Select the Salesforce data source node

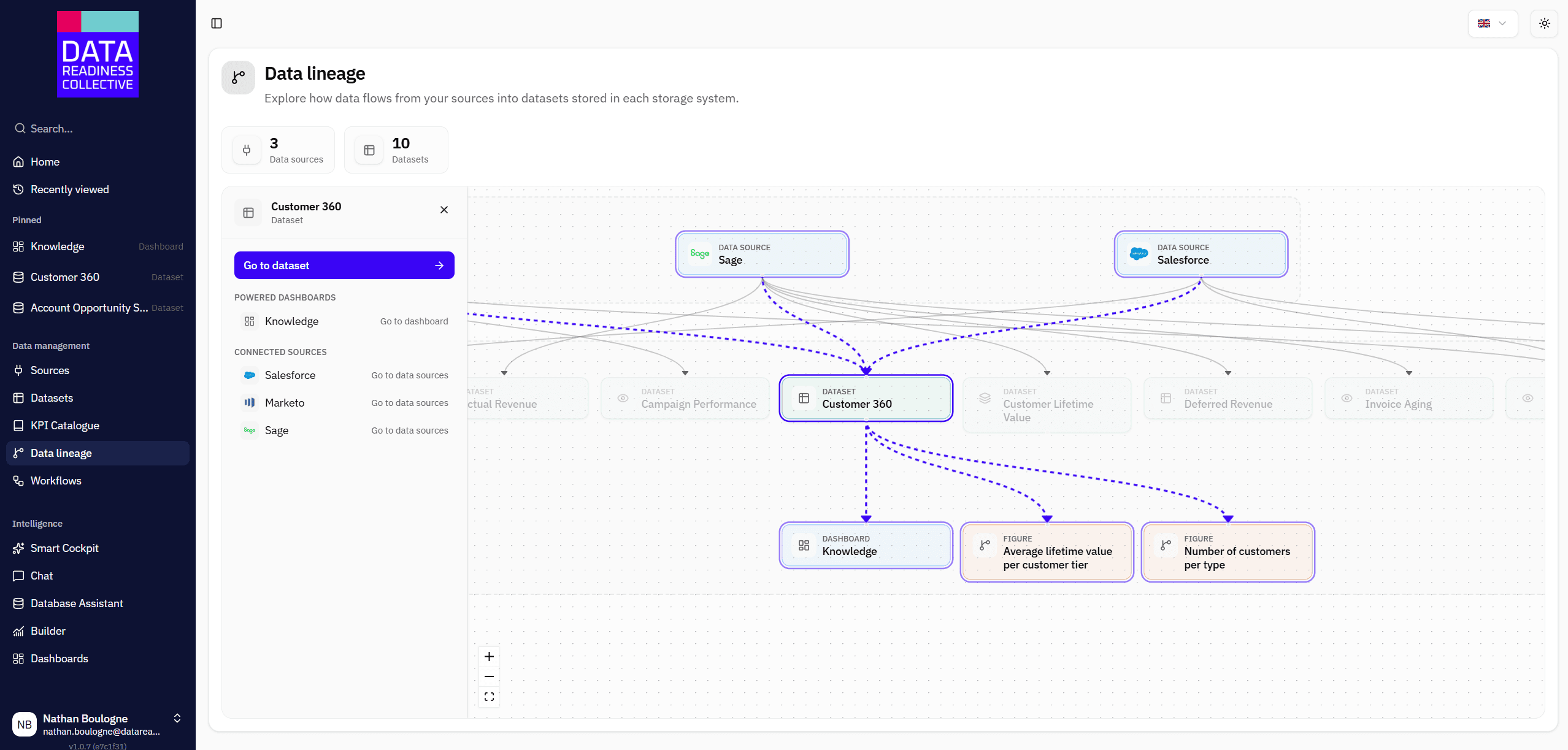pyautogui.click(x=1201, y=254)
